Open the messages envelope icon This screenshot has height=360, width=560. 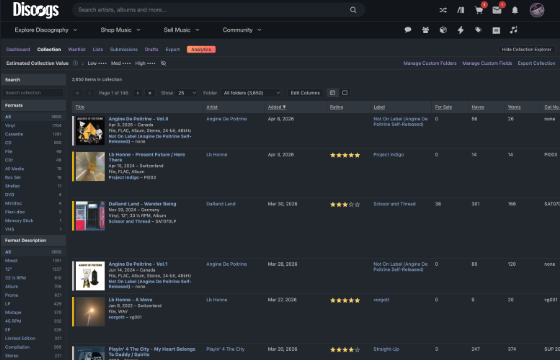tap(497, 10)
